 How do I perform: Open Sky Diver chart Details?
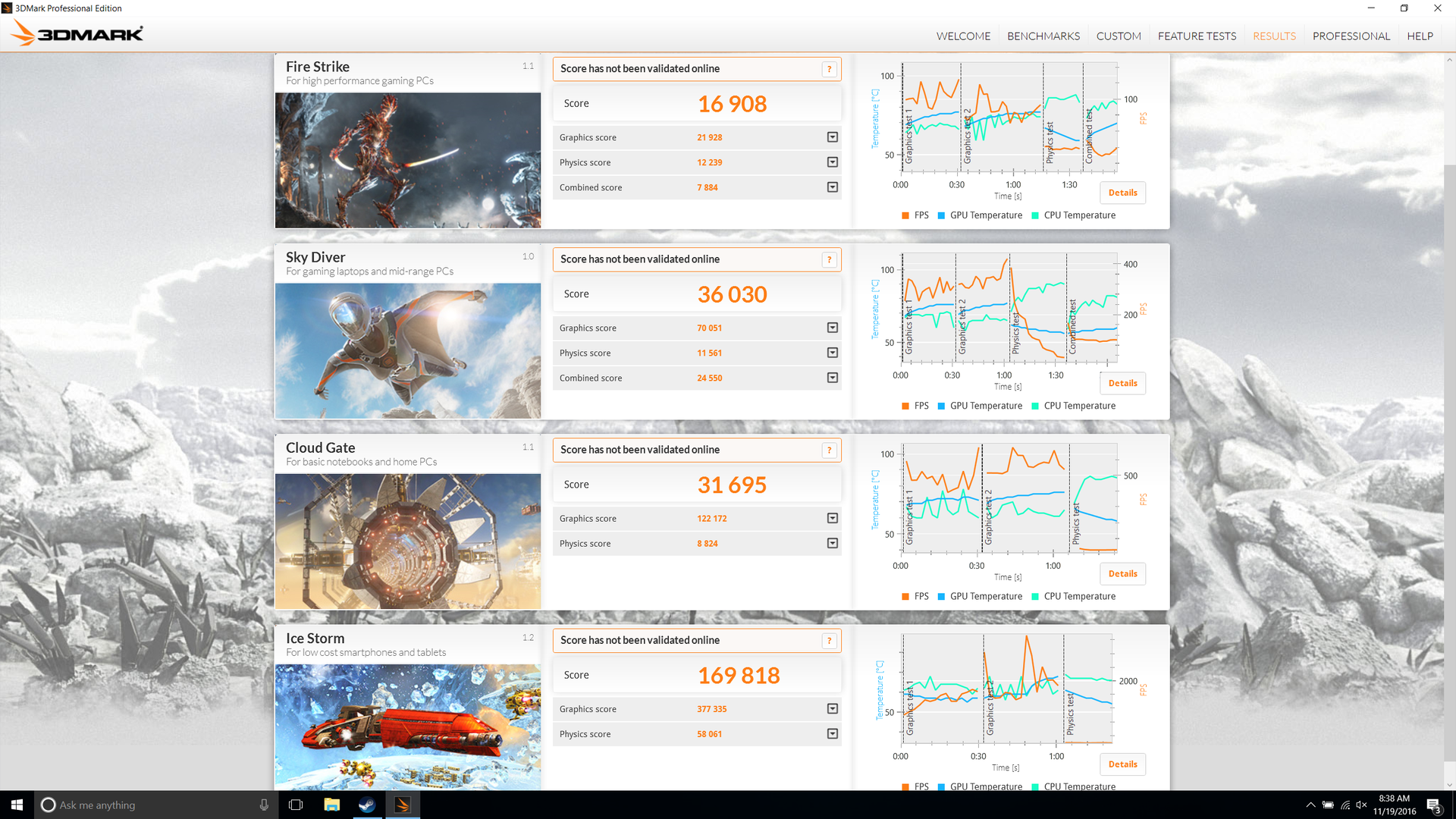1122,383
